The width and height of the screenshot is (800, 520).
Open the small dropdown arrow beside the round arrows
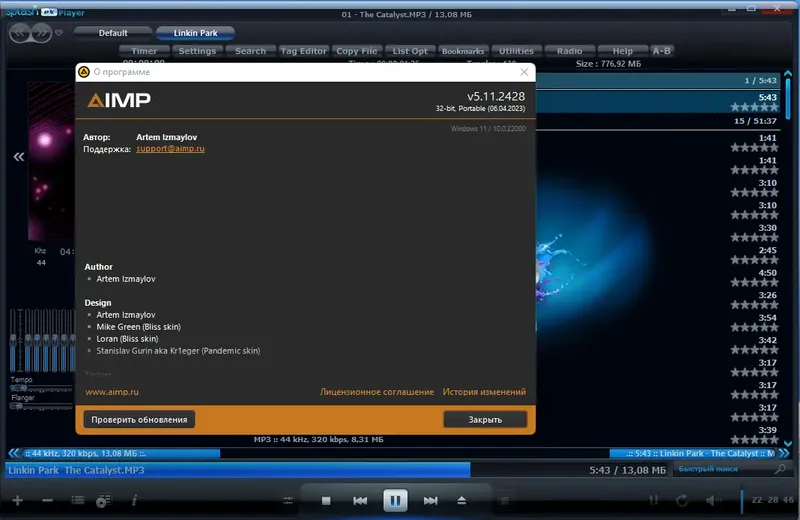point(59,33)
